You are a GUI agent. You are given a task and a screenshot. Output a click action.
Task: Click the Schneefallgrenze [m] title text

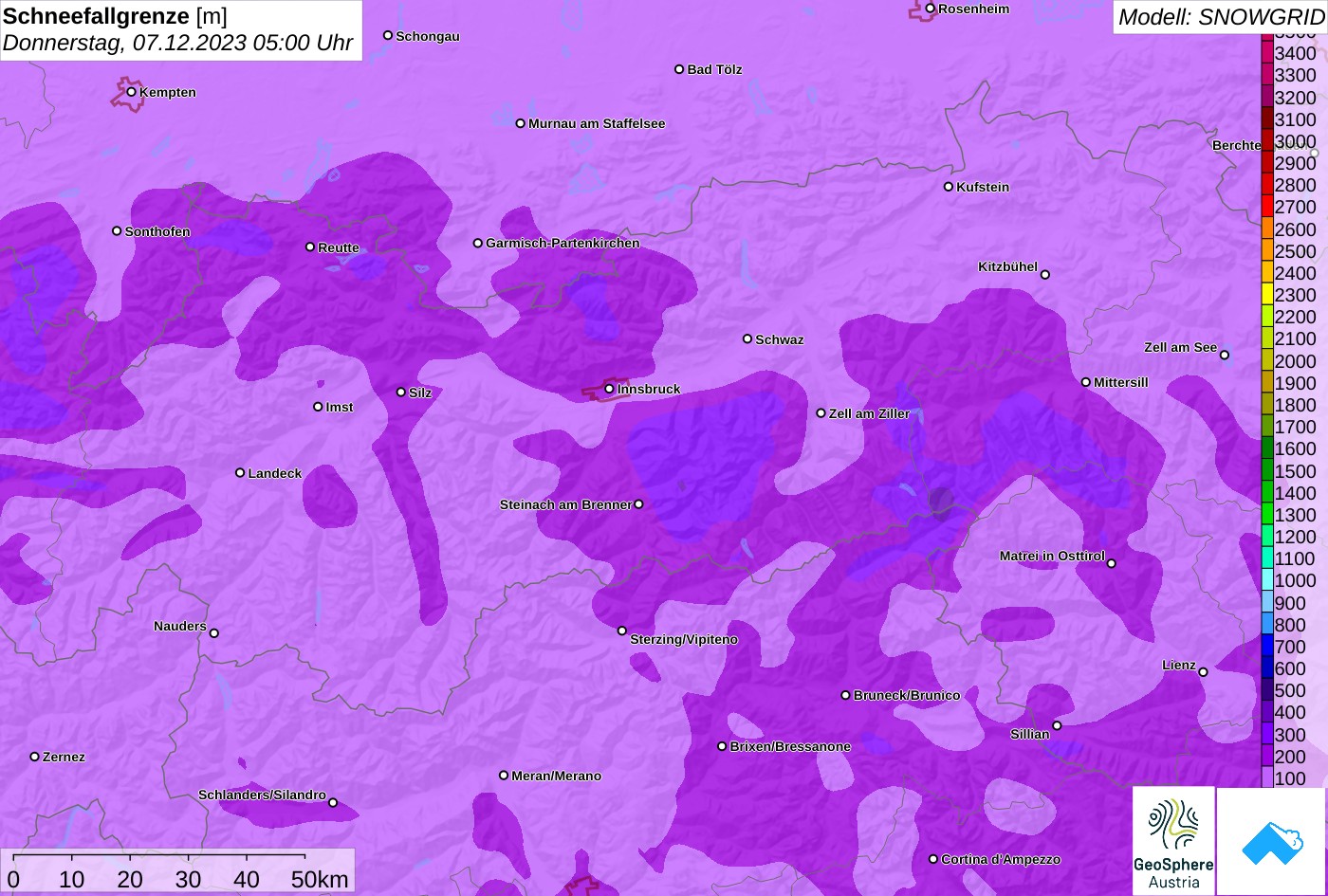(116, 16)
